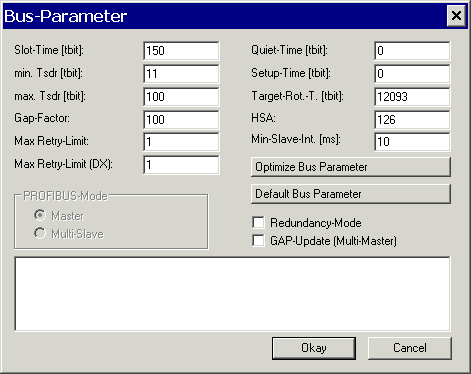471x374 pixels.
Task: Click the Gap-Factor field
Action: 181,120
